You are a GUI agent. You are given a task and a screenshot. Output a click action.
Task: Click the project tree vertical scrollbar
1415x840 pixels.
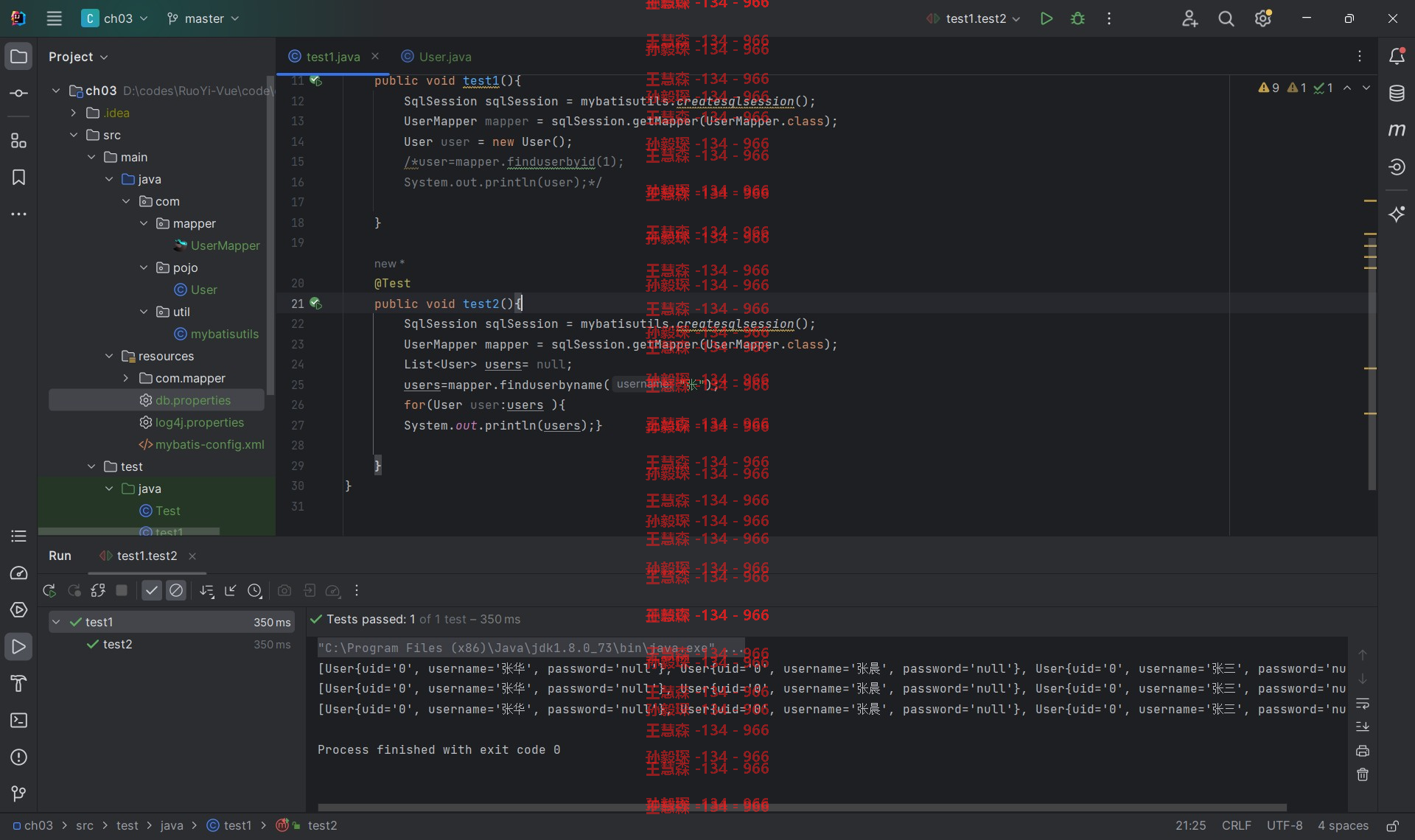coord(270,236)
